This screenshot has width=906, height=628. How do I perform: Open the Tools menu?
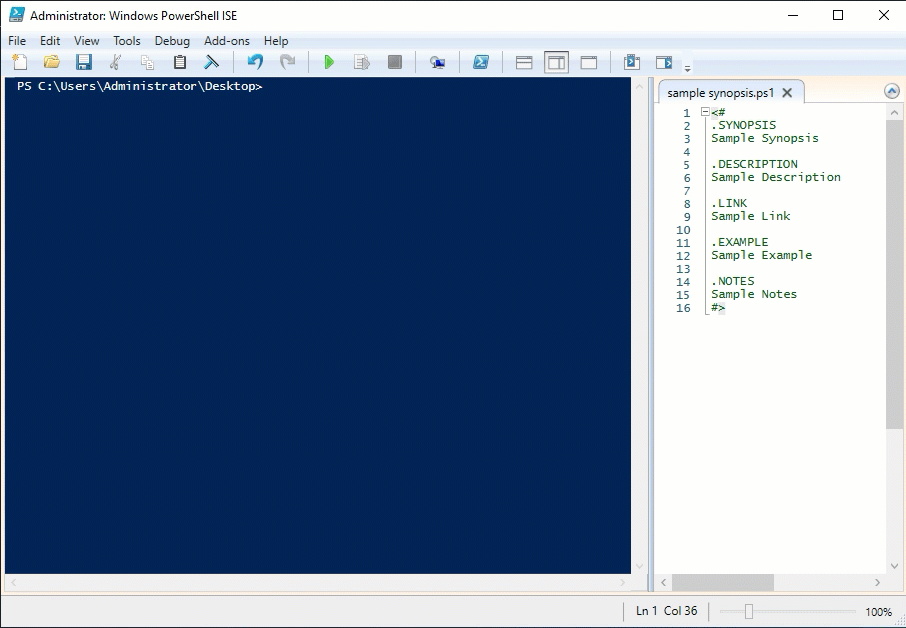coord(127,40)
